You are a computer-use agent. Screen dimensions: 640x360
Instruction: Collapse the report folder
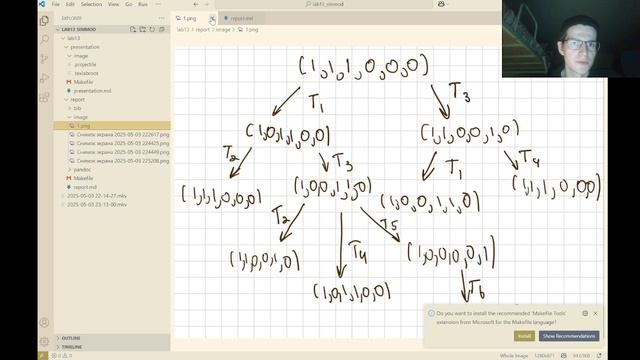(x=112, y=99)
